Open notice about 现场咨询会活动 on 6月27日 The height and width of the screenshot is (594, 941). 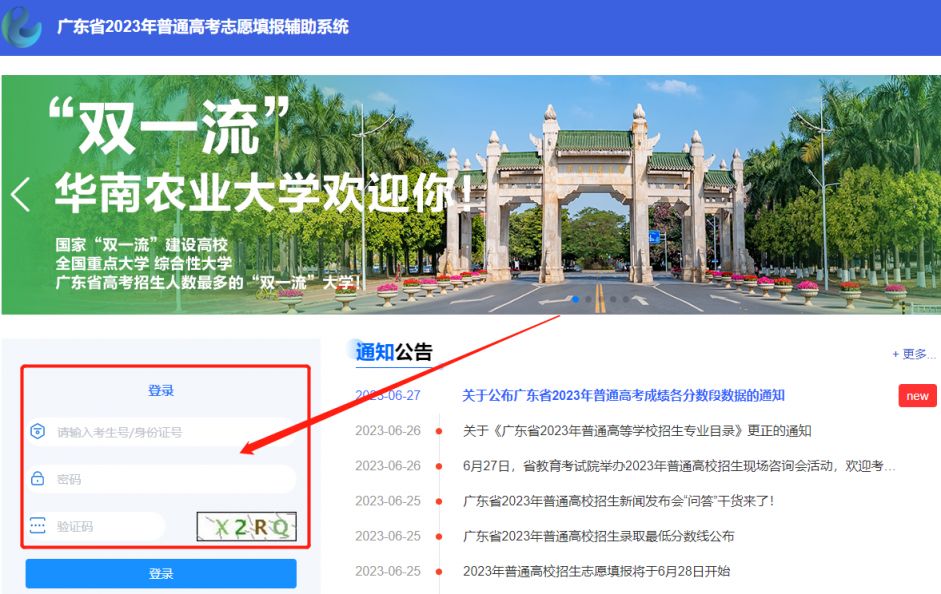point(679,466)
